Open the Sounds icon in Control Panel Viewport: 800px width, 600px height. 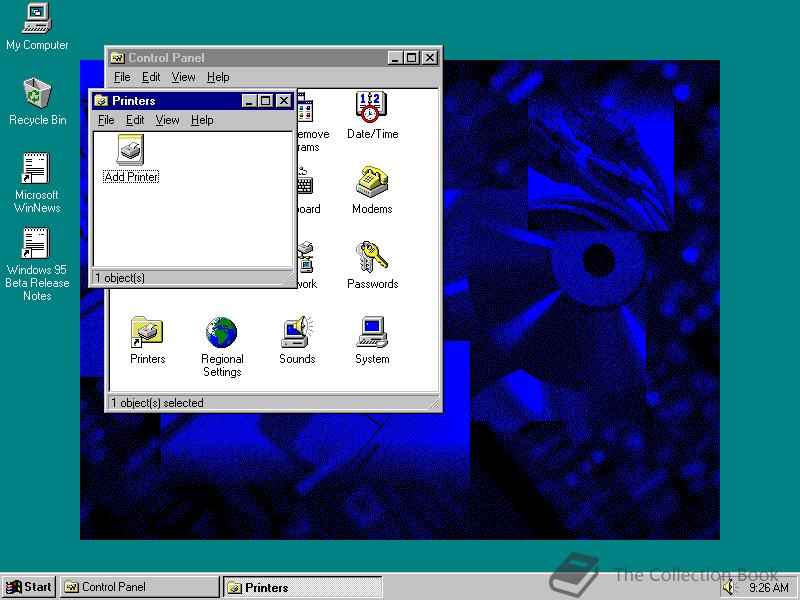pos(297,332)
